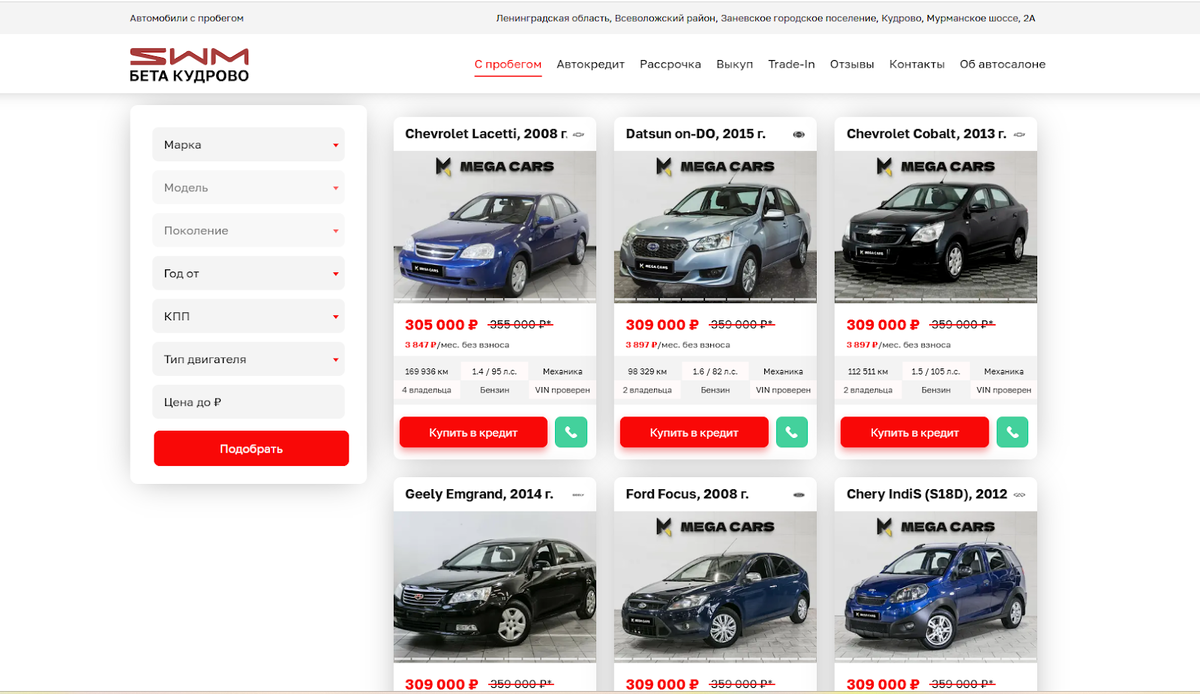Click the Ленинградская область address text

click(766, 18)
